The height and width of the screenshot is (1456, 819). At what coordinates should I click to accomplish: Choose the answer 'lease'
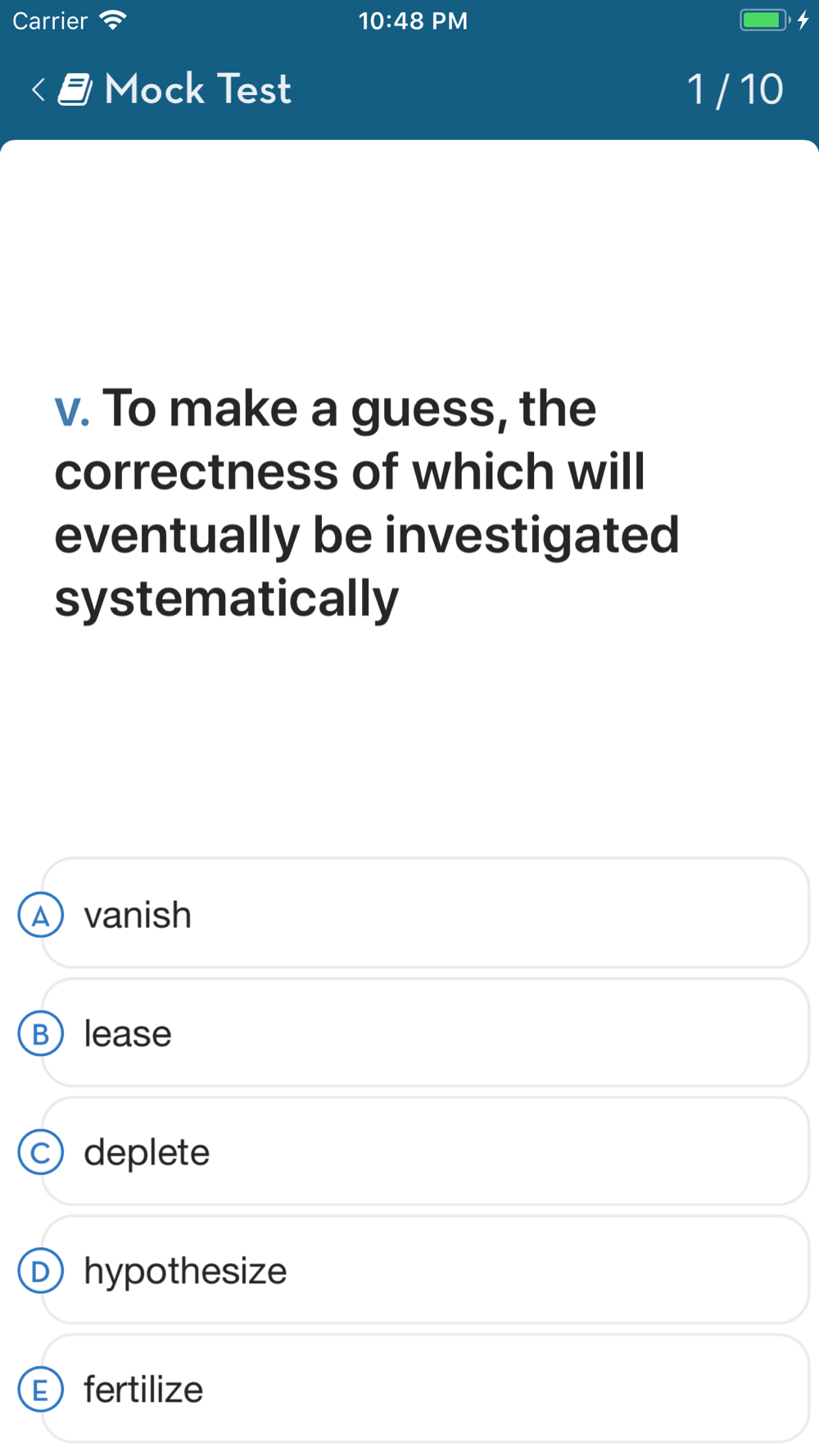[x=425, y=1033]
